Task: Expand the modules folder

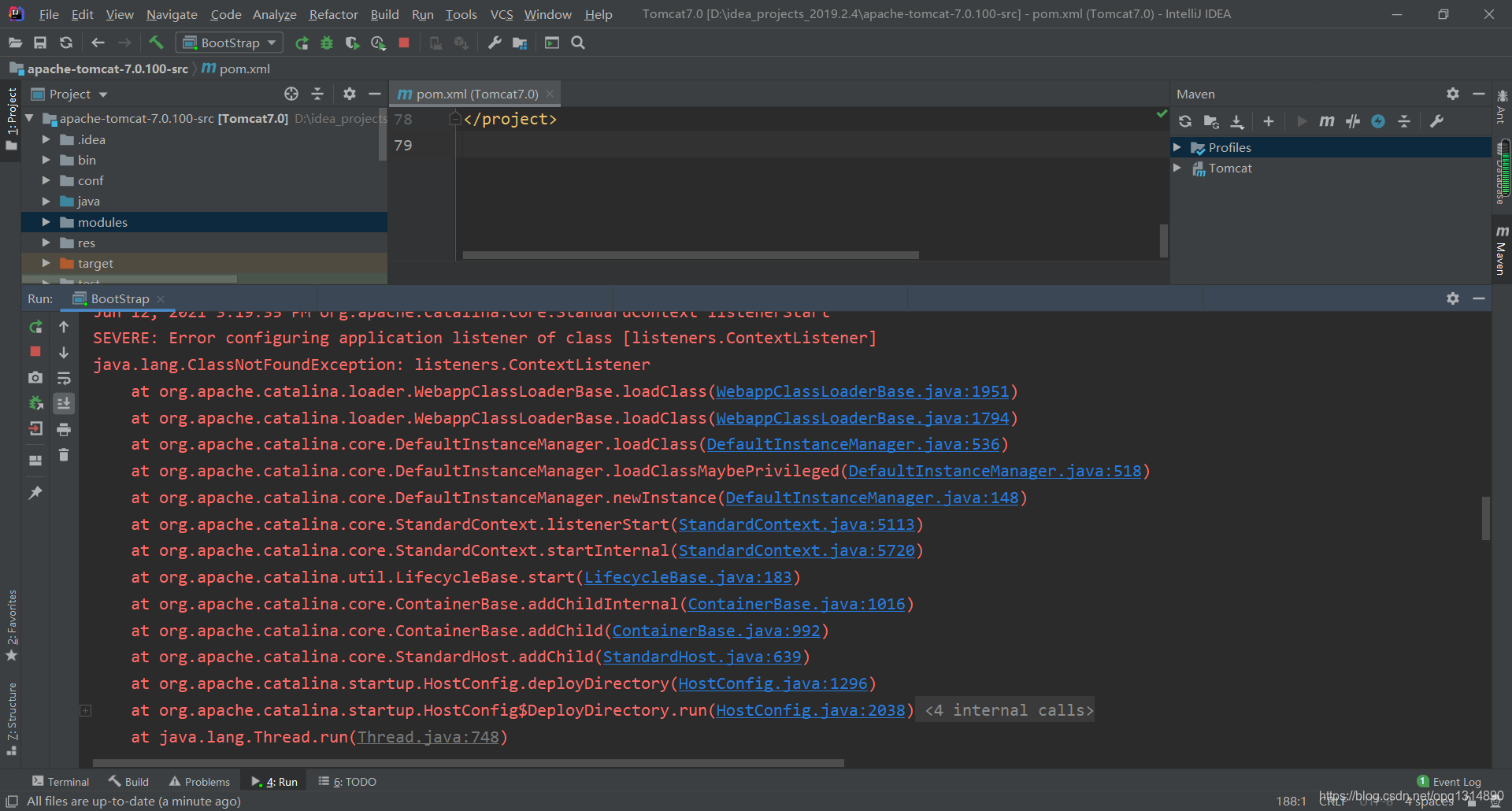Action: (x=46, y=222)
